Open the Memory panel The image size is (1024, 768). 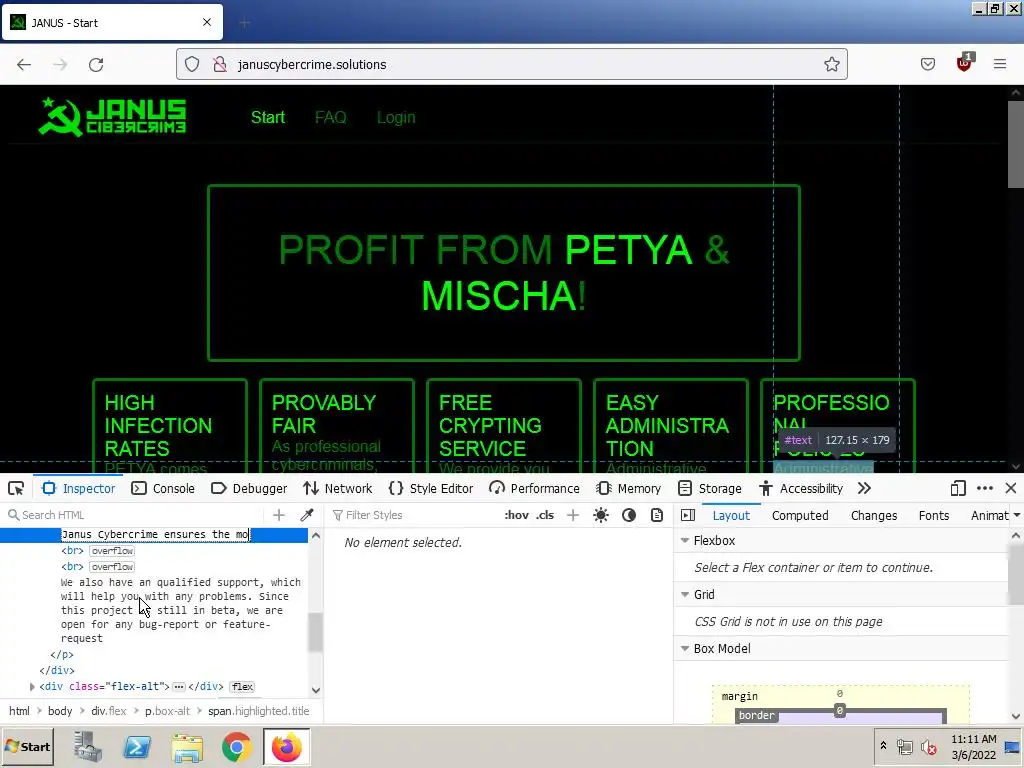pyautogui.click(x=630, y=488)
